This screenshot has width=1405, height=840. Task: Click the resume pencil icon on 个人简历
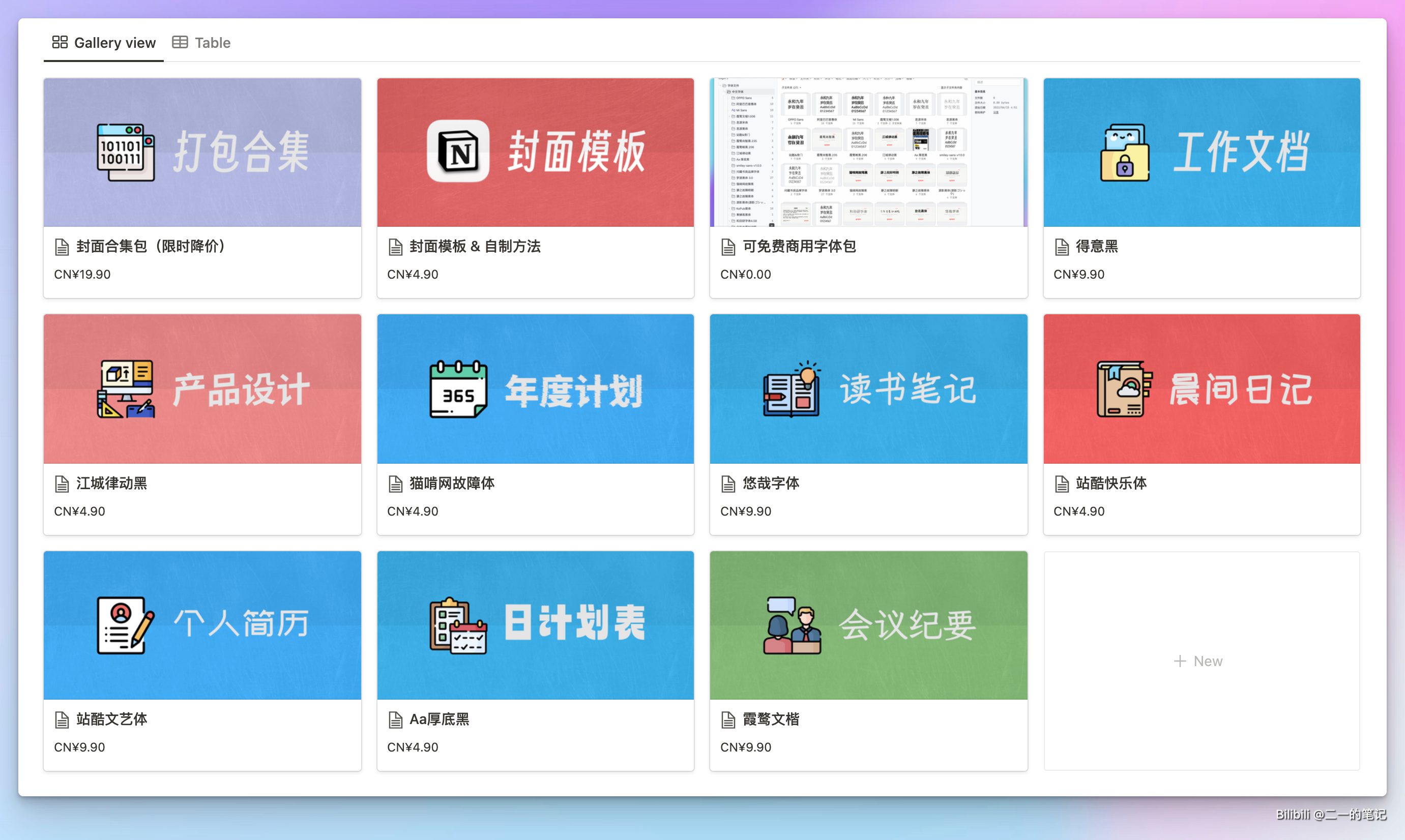(x=125, y=625)
